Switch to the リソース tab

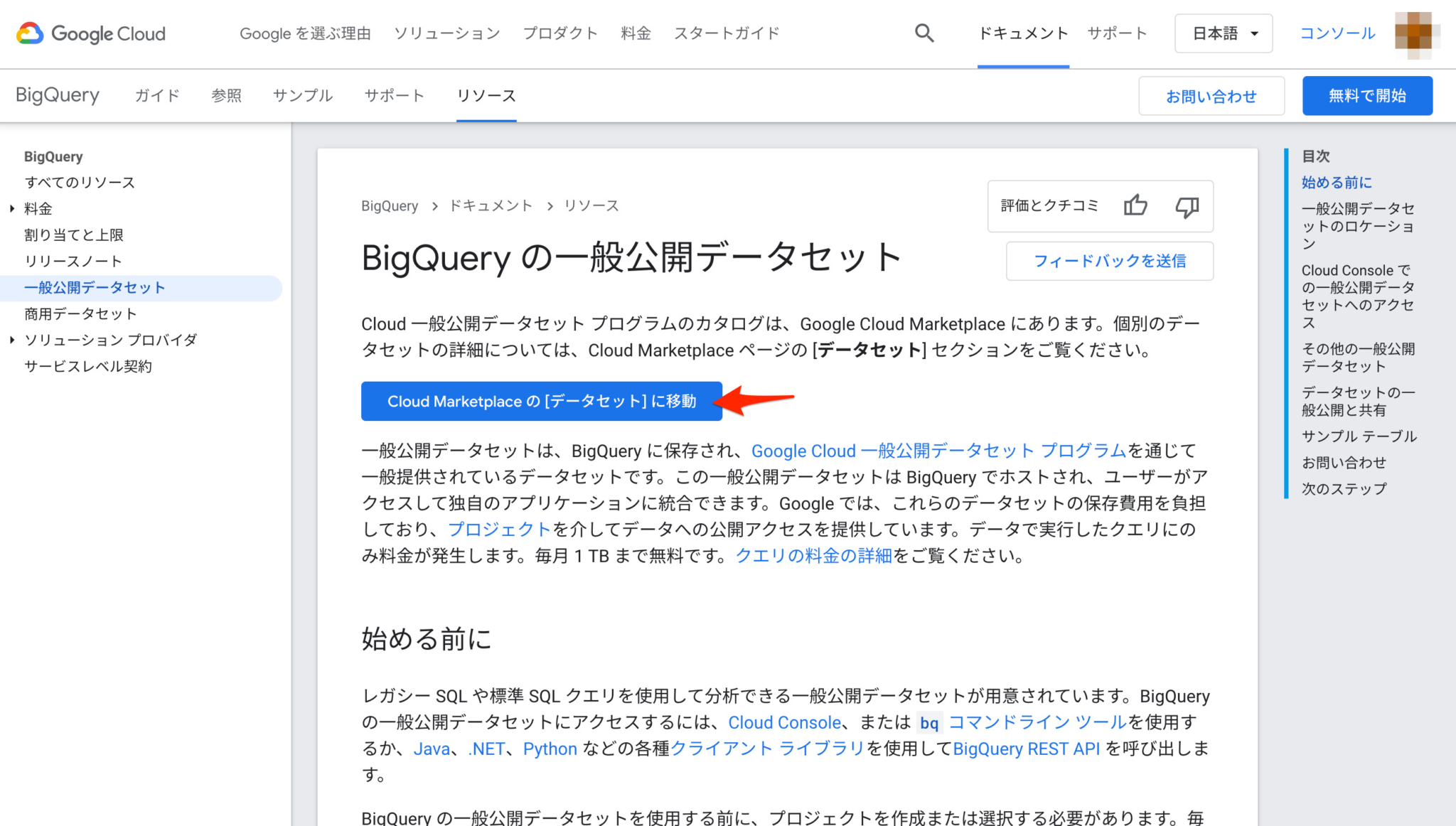[x=486, y=95]
